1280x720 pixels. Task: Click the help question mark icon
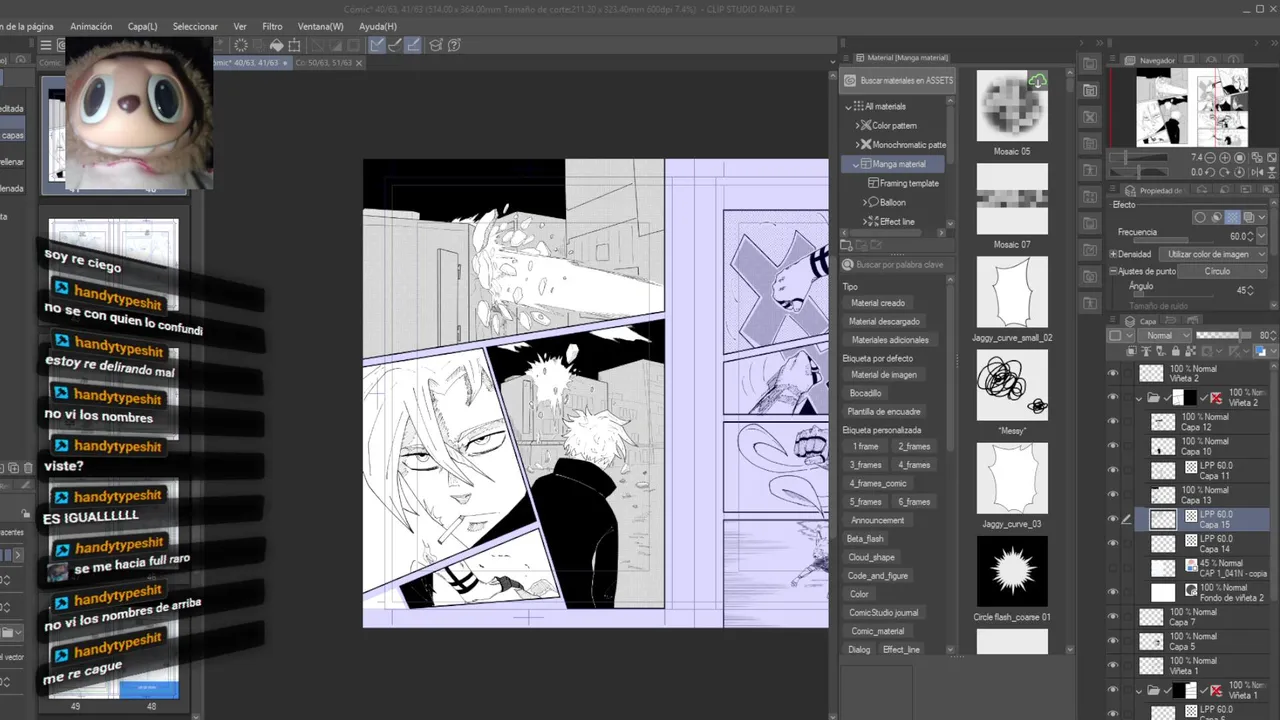tap(454, 45)
